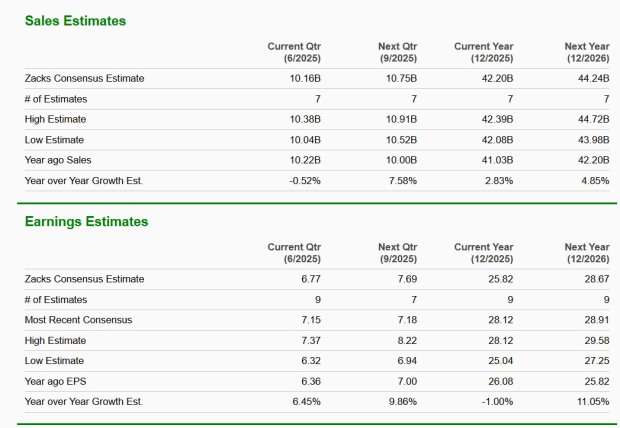Viewport: 620px width, 428px height.
Task: Click the Most Recent Consensus row label
Action: (78, 320)
